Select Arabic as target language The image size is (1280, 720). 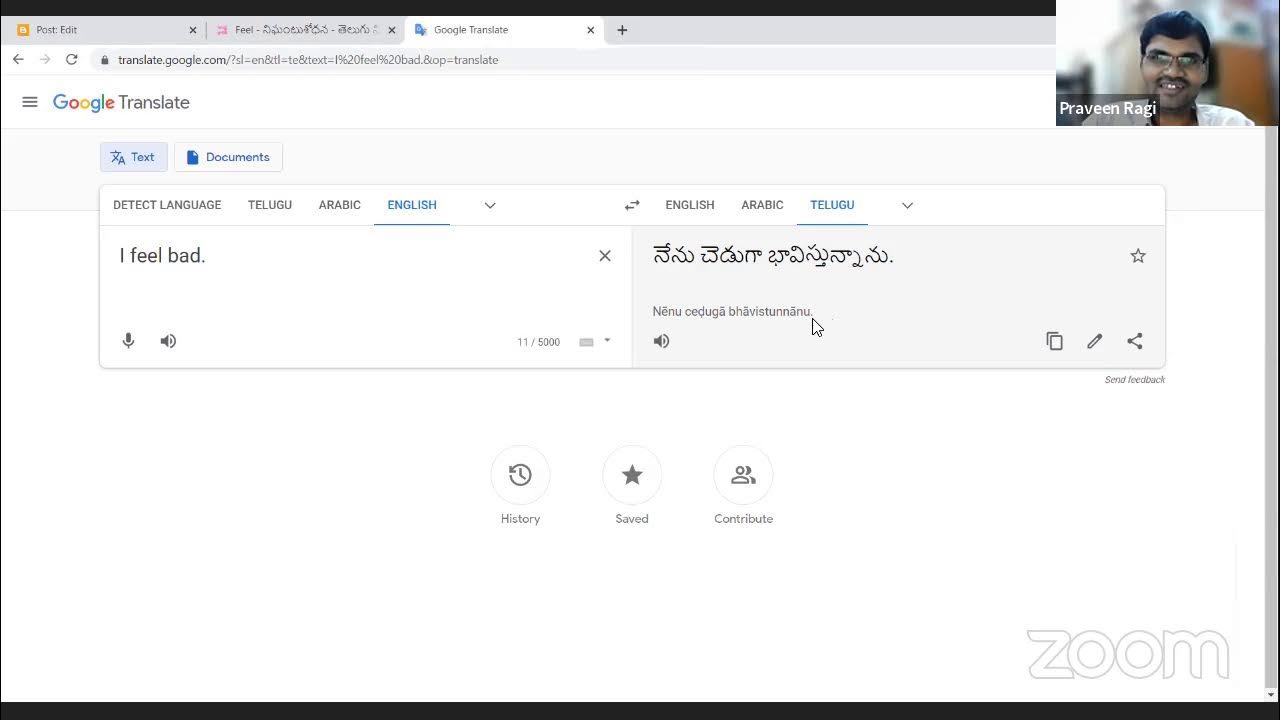[x=762, y=205]
